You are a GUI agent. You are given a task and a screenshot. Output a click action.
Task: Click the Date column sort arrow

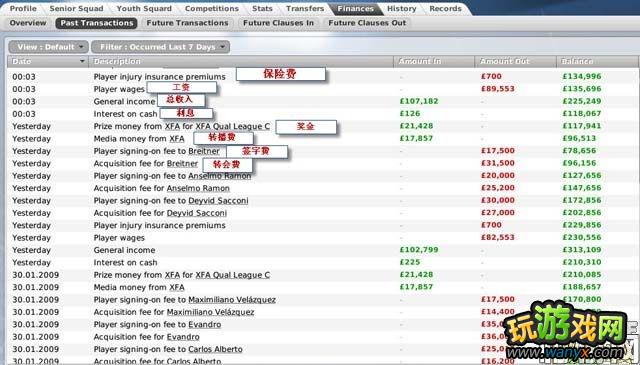pos(82,61)
